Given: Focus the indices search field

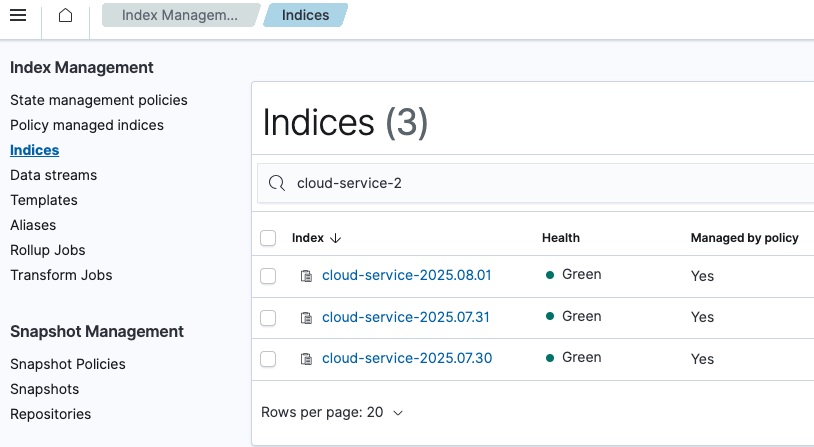Looking at the screenshot, I should coord(540,183).
